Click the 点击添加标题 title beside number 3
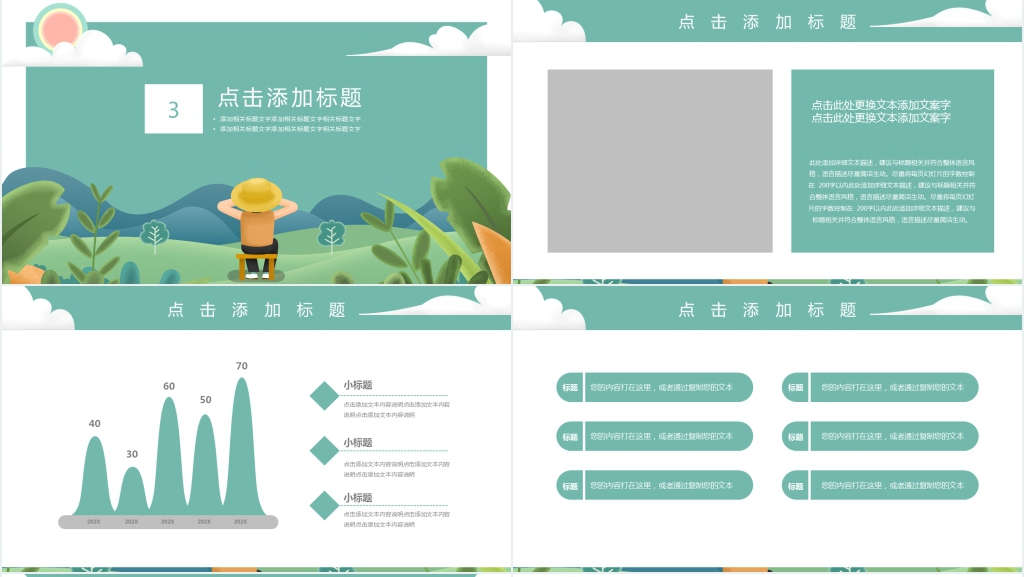Image resolution: width=1024 pixels, height=577 pixels. click(290, 97)
